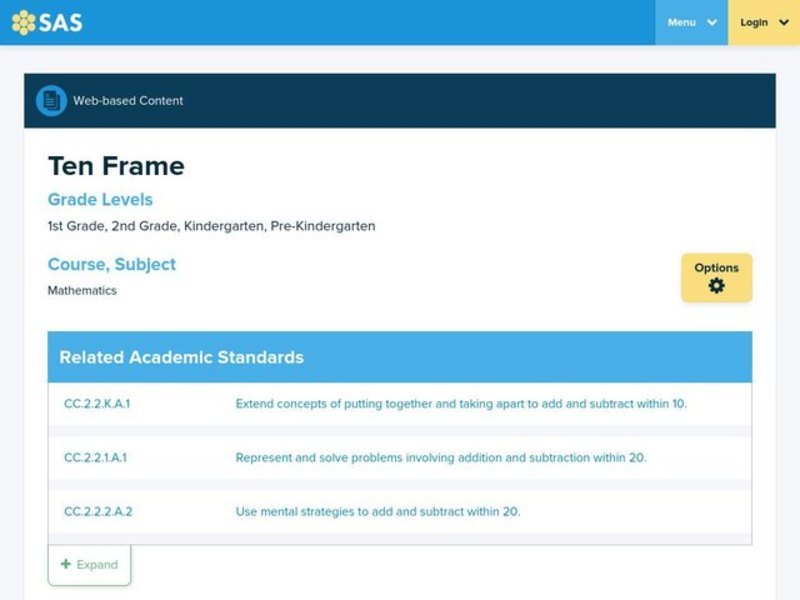
Task: Click the Grade Levels heading
Action: [100, 200]
